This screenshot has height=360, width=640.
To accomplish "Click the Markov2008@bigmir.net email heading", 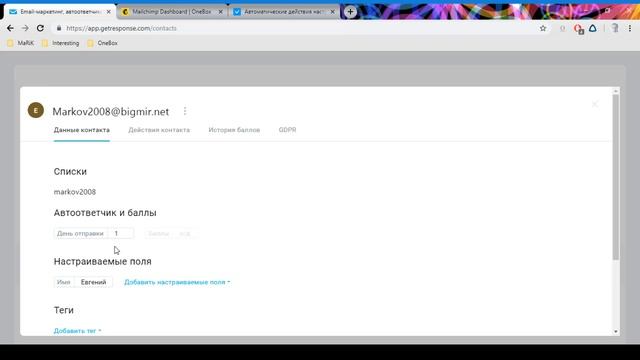I will (x=111, y=111).
